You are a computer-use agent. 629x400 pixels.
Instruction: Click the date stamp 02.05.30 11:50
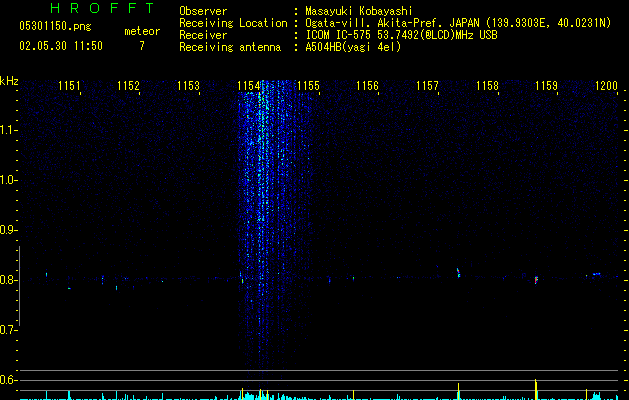pos(61,46)
